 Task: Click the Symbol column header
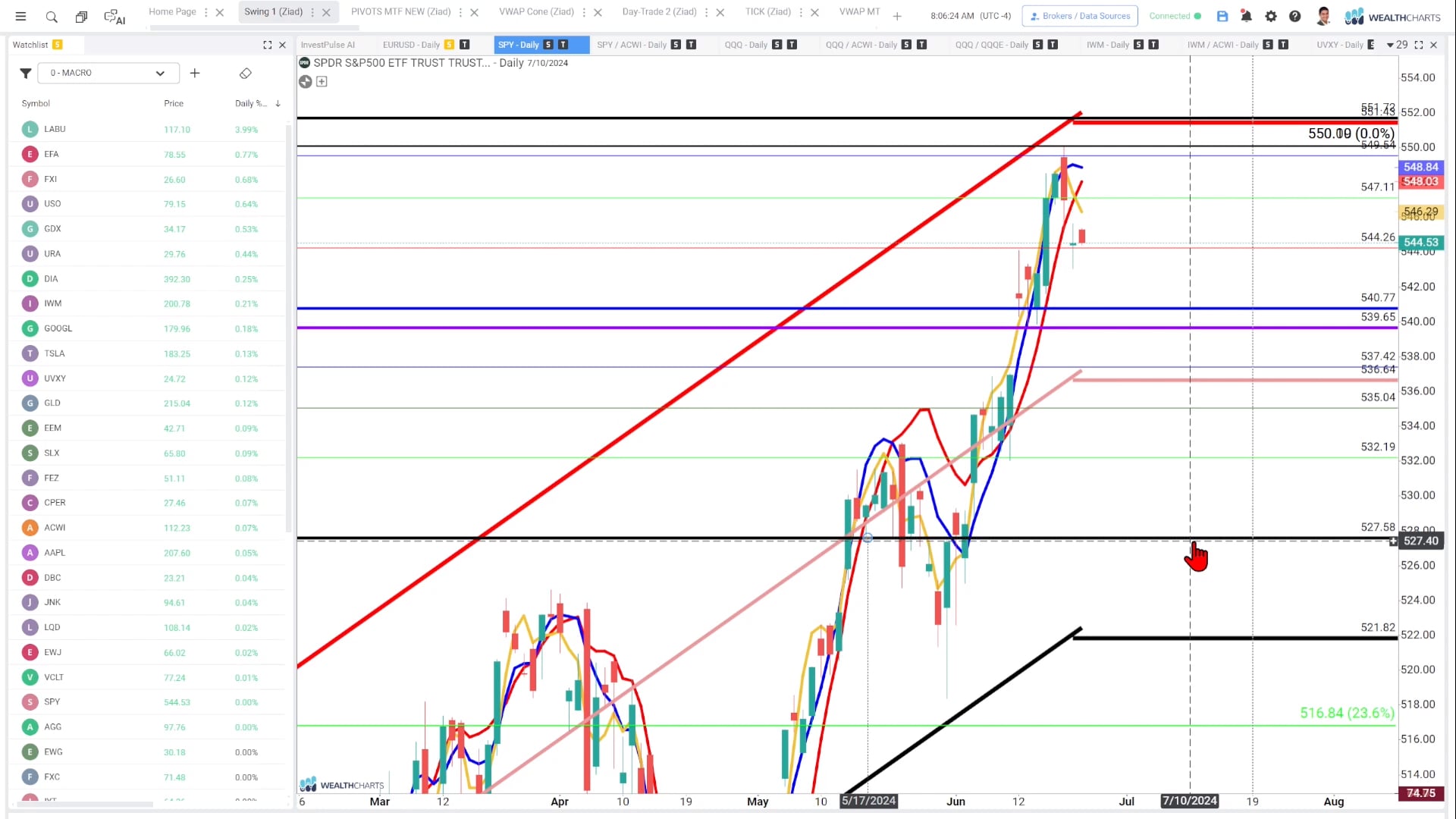36,103
